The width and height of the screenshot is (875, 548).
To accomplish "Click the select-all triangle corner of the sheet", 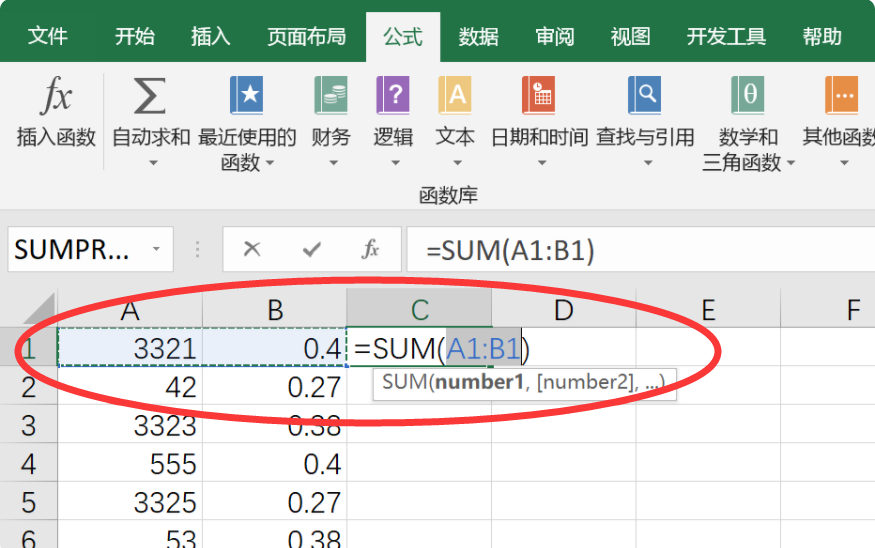I will [40, 309].
